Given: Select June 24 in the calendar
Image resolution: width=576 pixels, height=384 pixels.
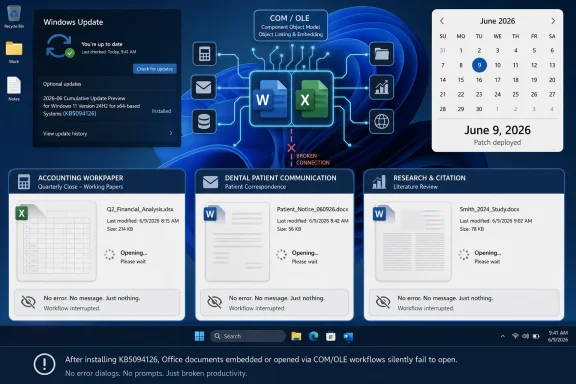Looking at the screenshot, I should click(497, 94).
